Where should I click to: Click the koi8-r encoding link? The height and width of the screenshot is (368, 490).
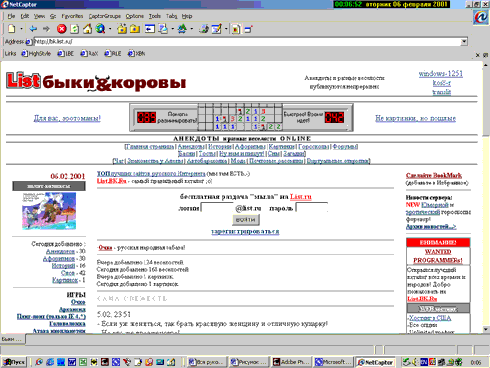tap(442, 83)
